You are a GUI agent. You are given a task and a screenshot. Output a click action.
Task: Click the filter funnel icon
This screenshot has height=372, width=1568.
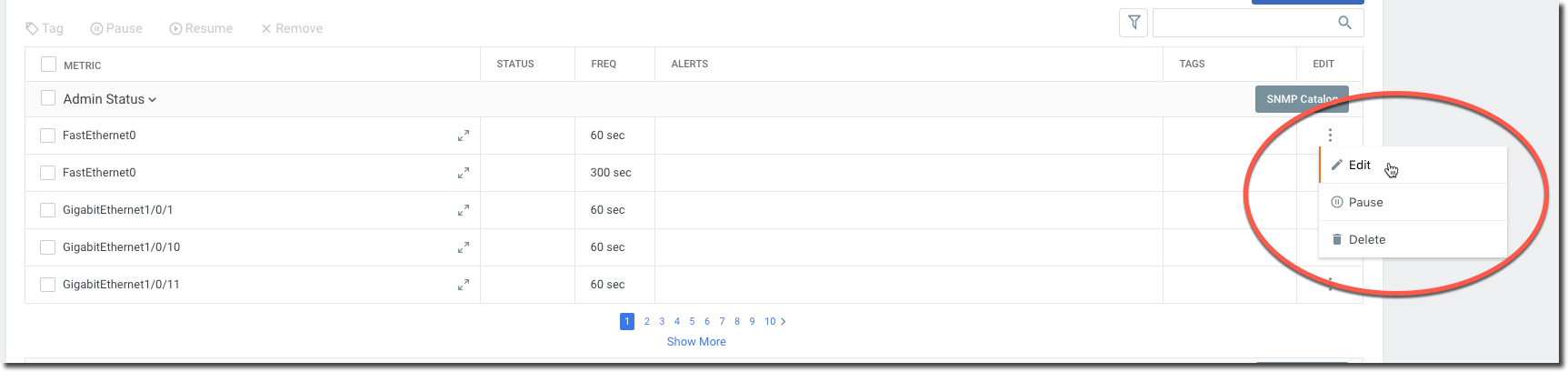coord(1134,23)
